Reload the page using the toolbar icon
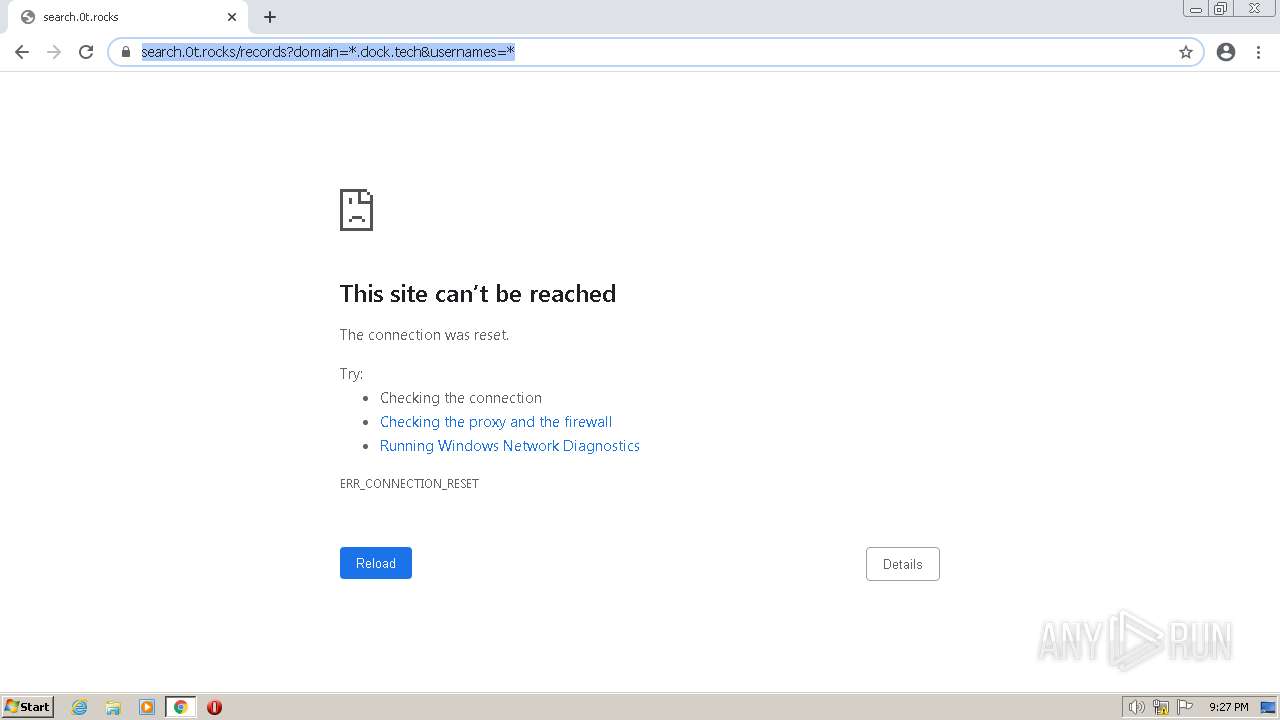The height and width of the screenshot is (720, 1280). click(x=86, y=52)
